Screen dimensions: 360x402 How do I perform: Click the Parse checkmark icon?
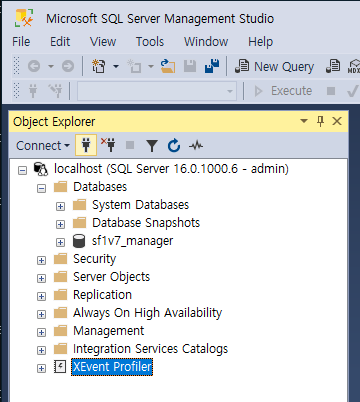pyautogui.click(x=353, y=91)
